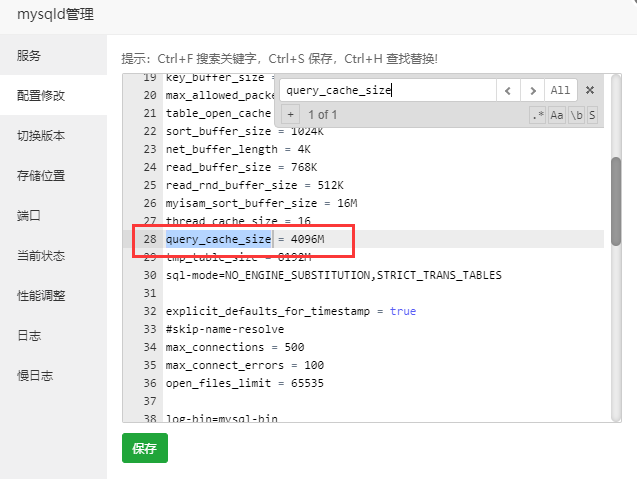Click the editor vertical scrollbar thumb
Viewport: 637px width, 479px height.
point(616,201)
